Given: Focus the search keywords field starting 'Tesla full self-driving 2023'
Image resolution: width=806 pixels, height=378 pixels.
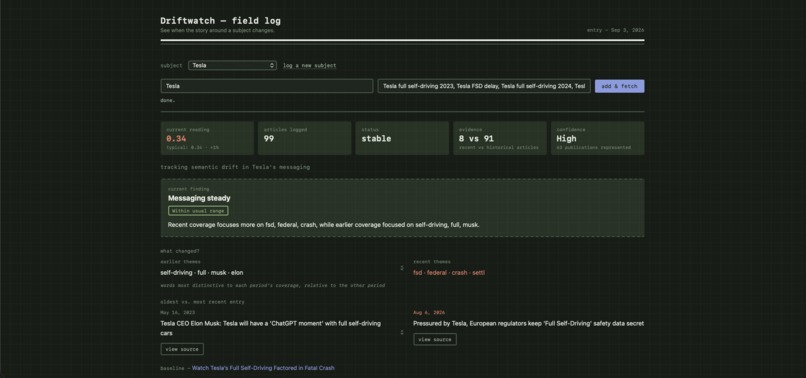Looking at the screenshot, I should coord(484,86).
